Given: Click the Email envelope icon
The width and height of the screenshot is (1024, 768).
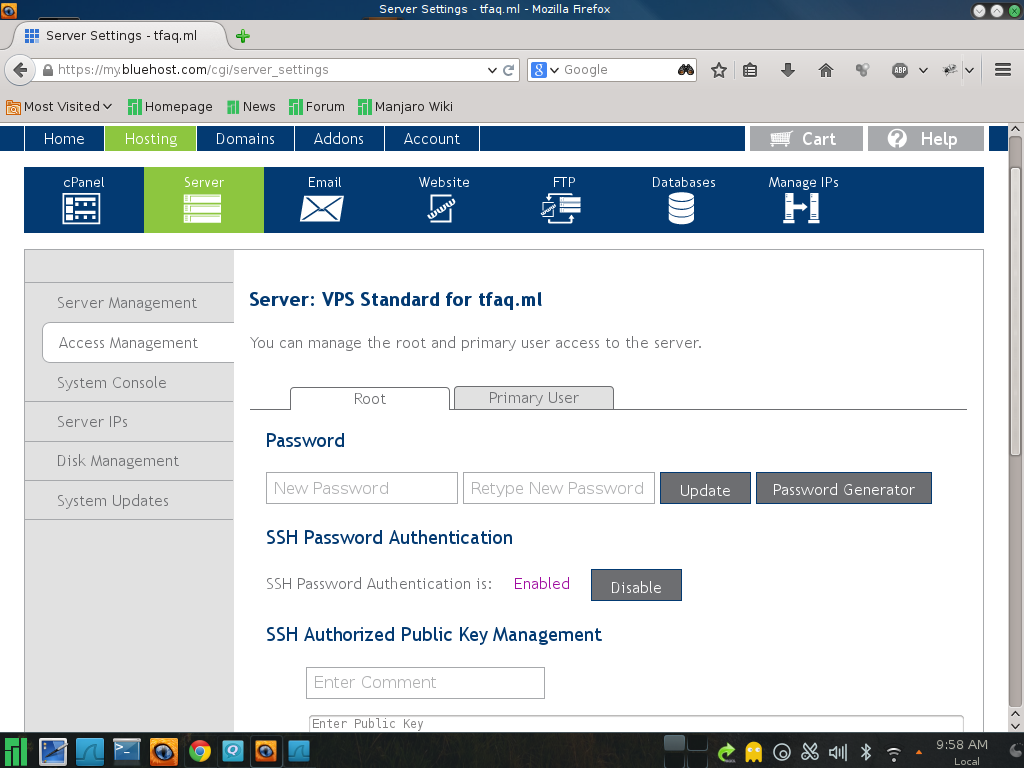Looking at the screenshot, I should (322, 207).
